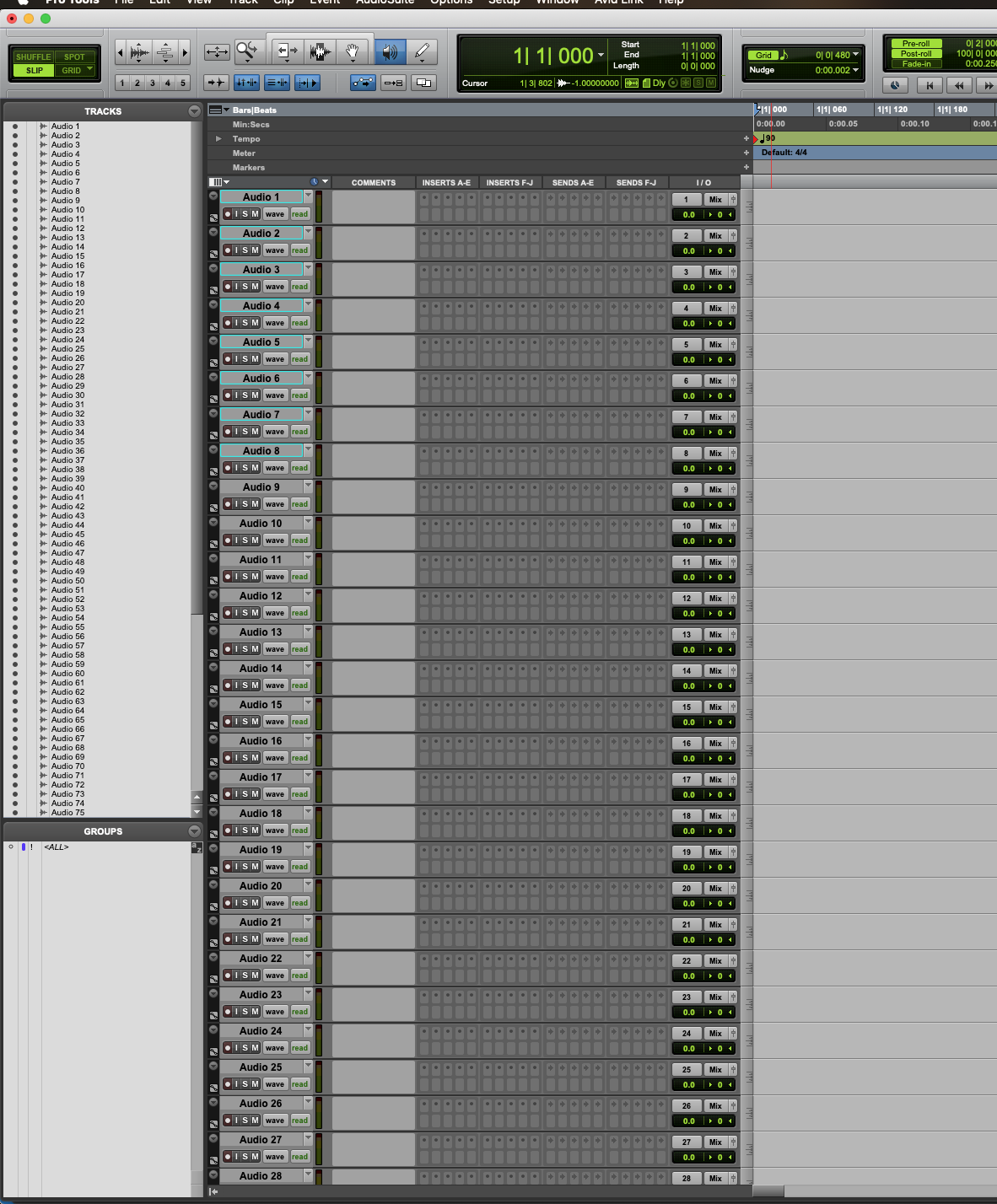Open Audio 1 track name dropdown
997x1204 pixels.
pos(309,196)
